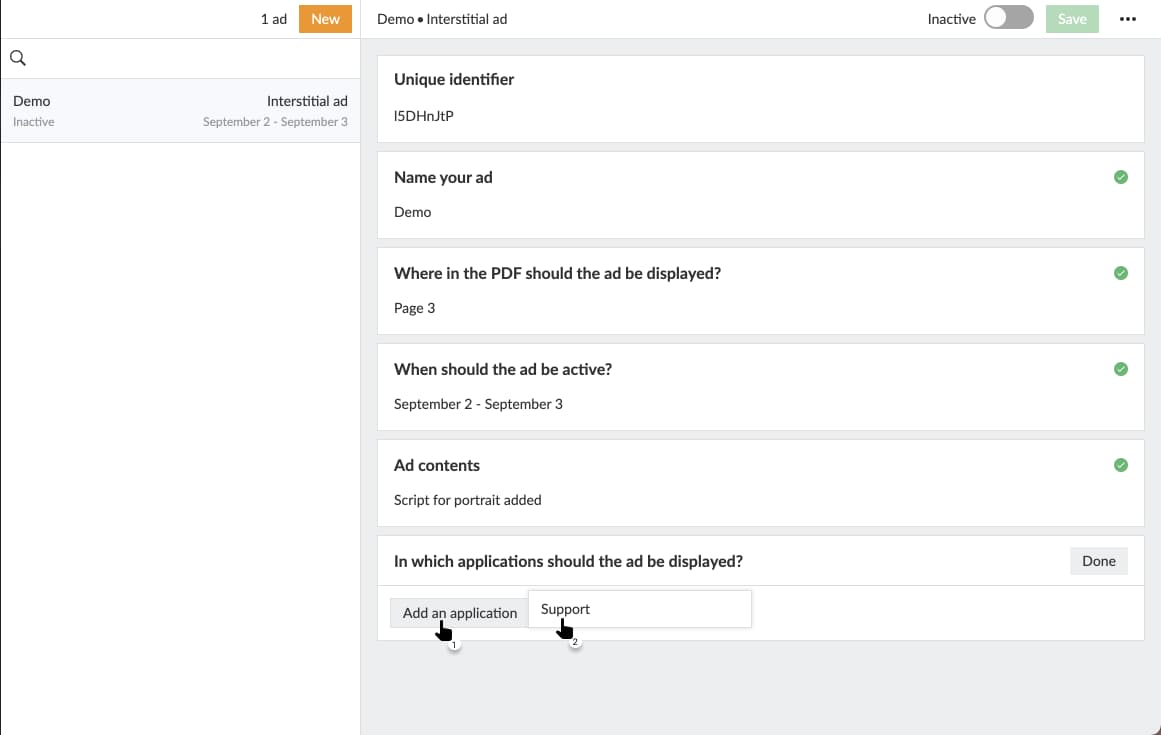Click the September 2 - September 3 date range
This screenshot has height=735, width=1161.
[478, 403]
